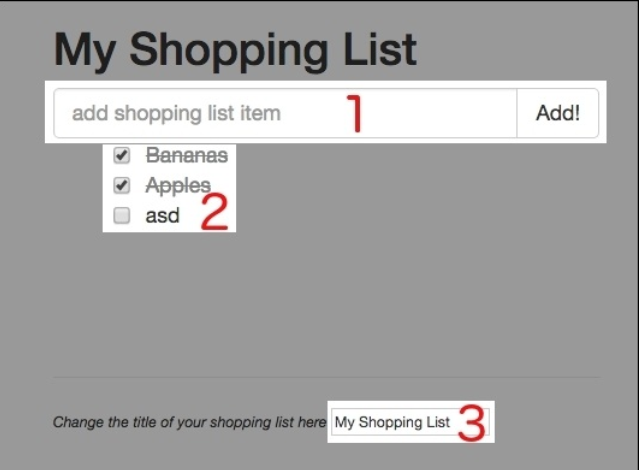The width and height of the screenshot is (639, 470).
Task: Uncheck the Apples checkbox
Action: coord(122,186)
